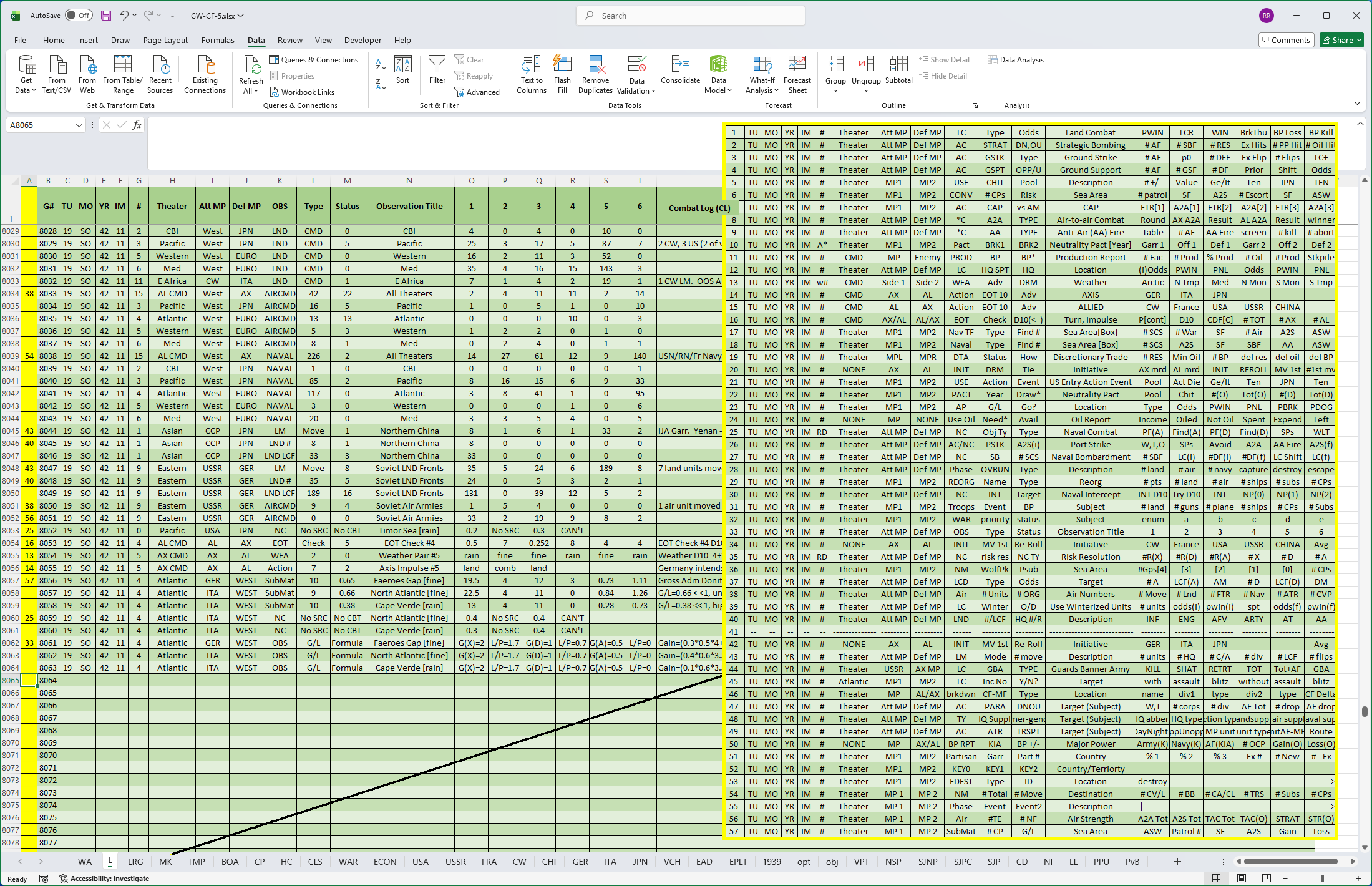The image size is (1372, 886).
Task: Click Accessibility: Investigate status
Action: click(104, 879)
